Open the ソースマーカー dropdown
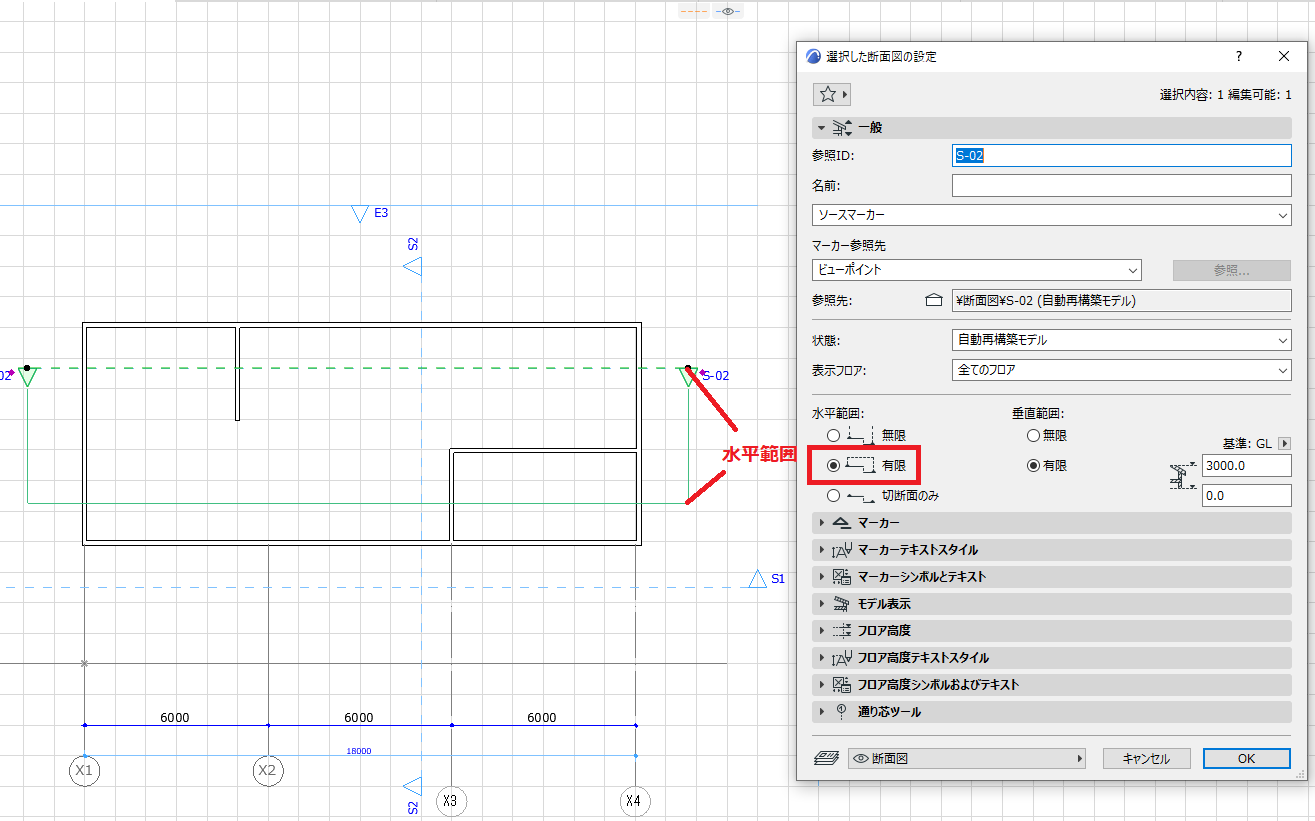 (1052, 215)
